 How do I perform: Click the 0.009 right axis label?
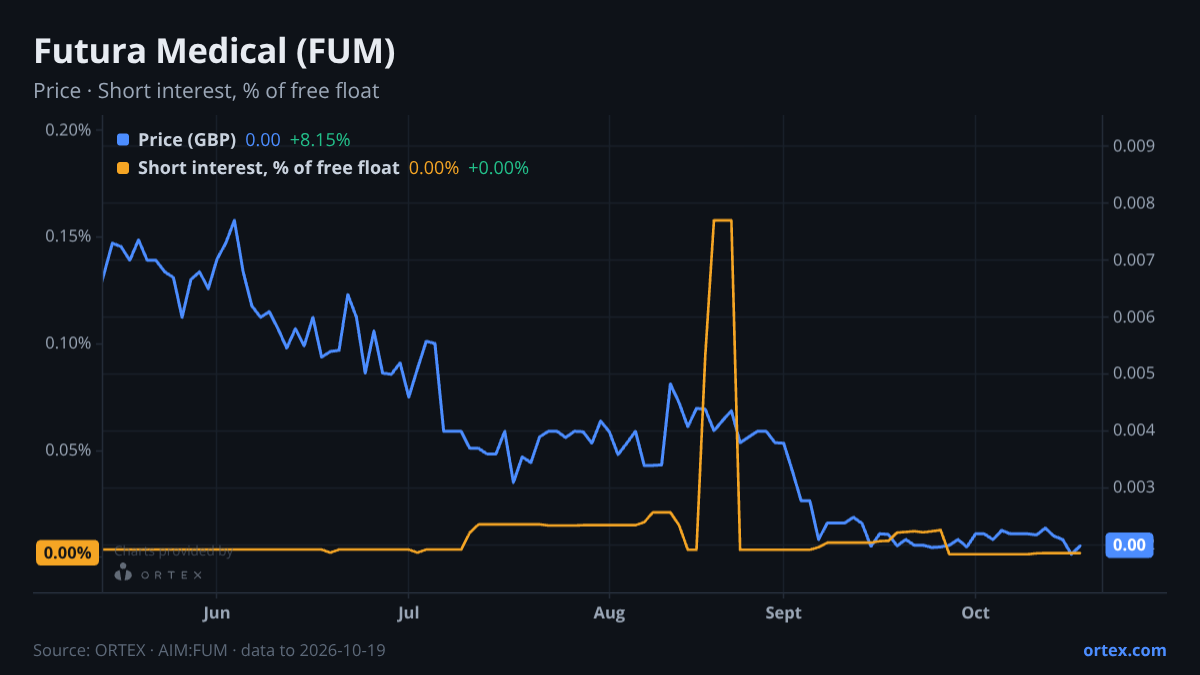1134,146
